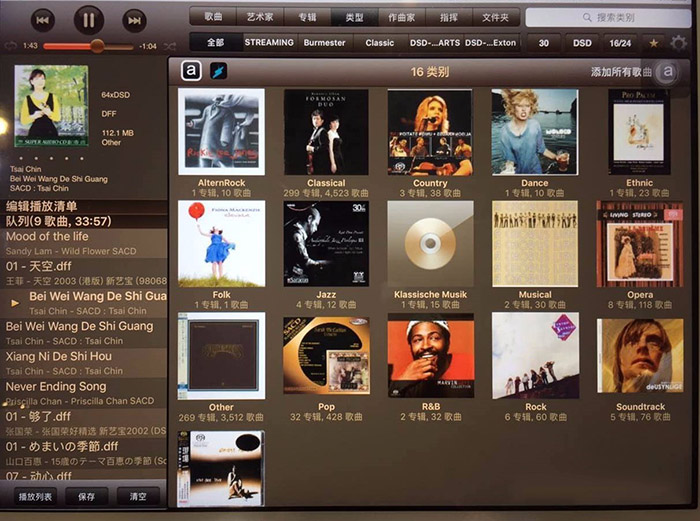
Task: Click 添加所有歌曲 add all songs
Action: click(x=621, y=72)
